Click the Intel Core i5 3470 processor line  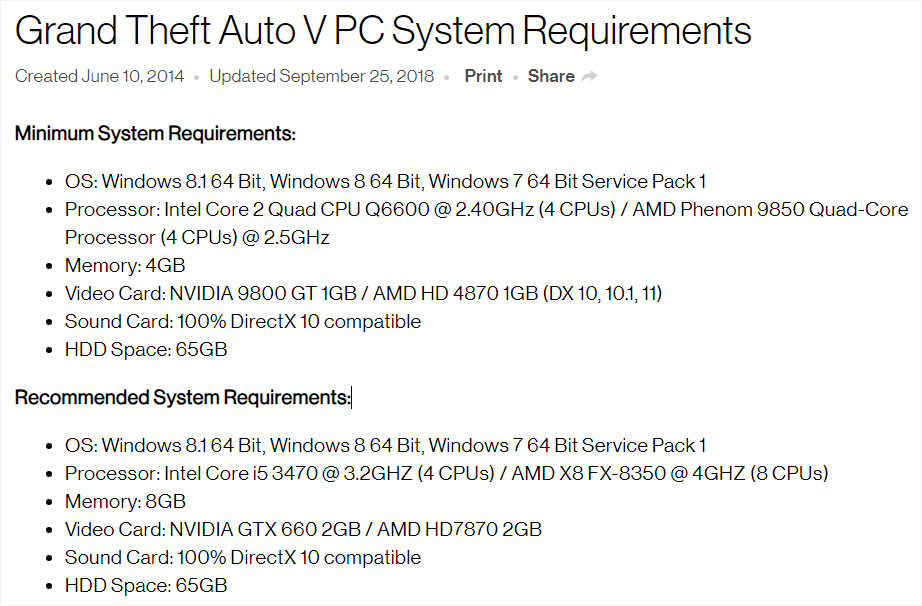(446, 473)
